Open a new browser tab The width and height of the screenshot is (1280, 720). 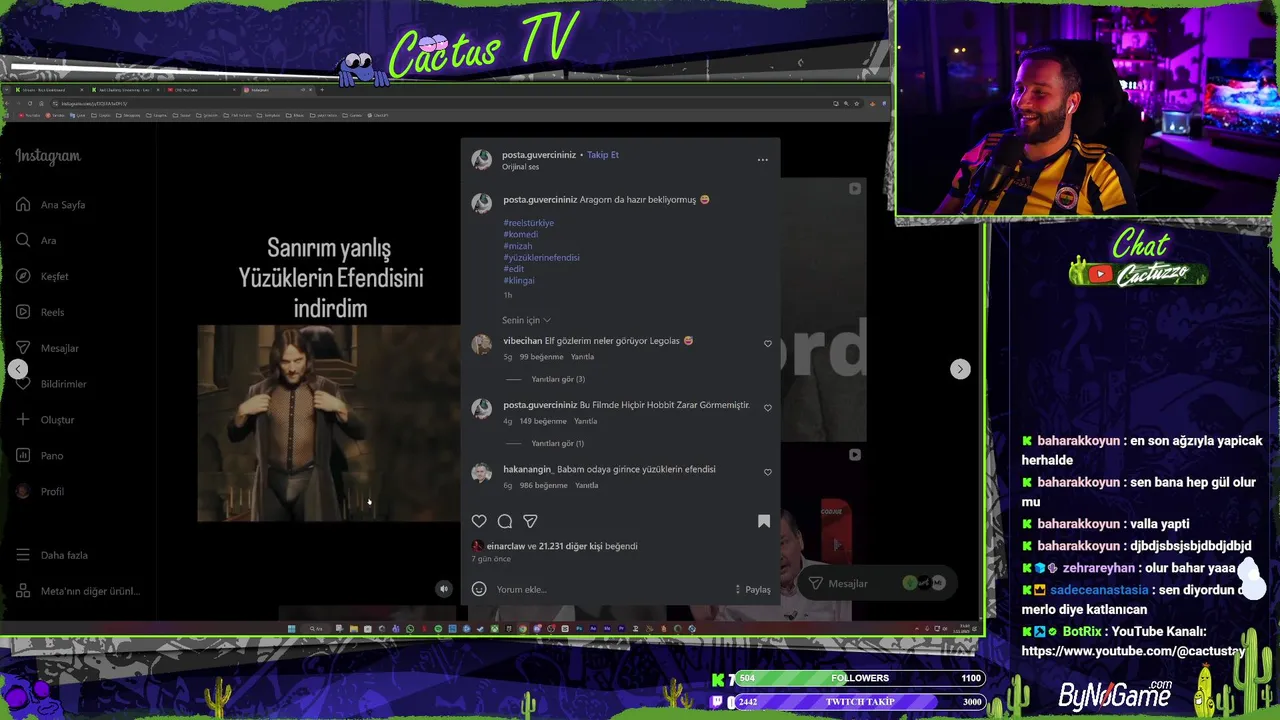coord(322,90)
